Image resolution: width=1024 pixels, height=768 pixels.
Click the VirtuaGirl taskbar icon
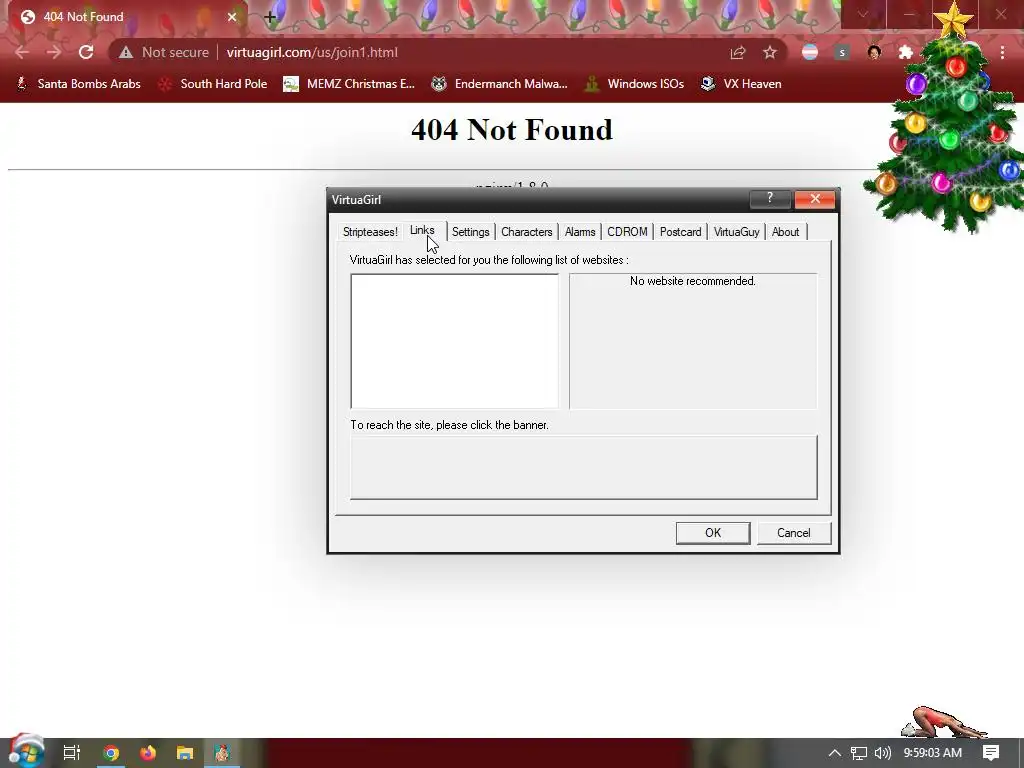pos(222,753)
